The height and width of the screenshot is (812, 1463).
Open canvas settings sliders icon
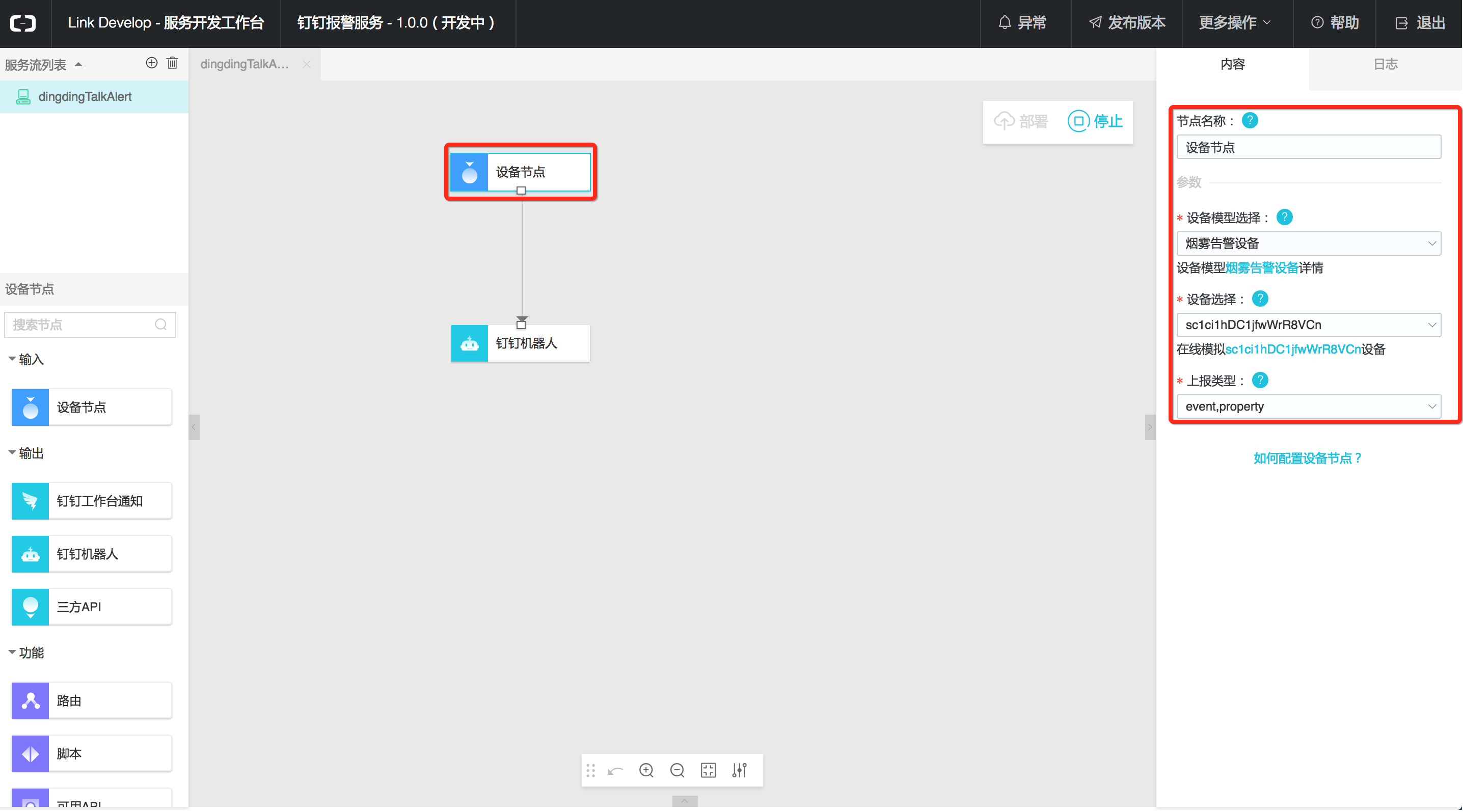739,770
